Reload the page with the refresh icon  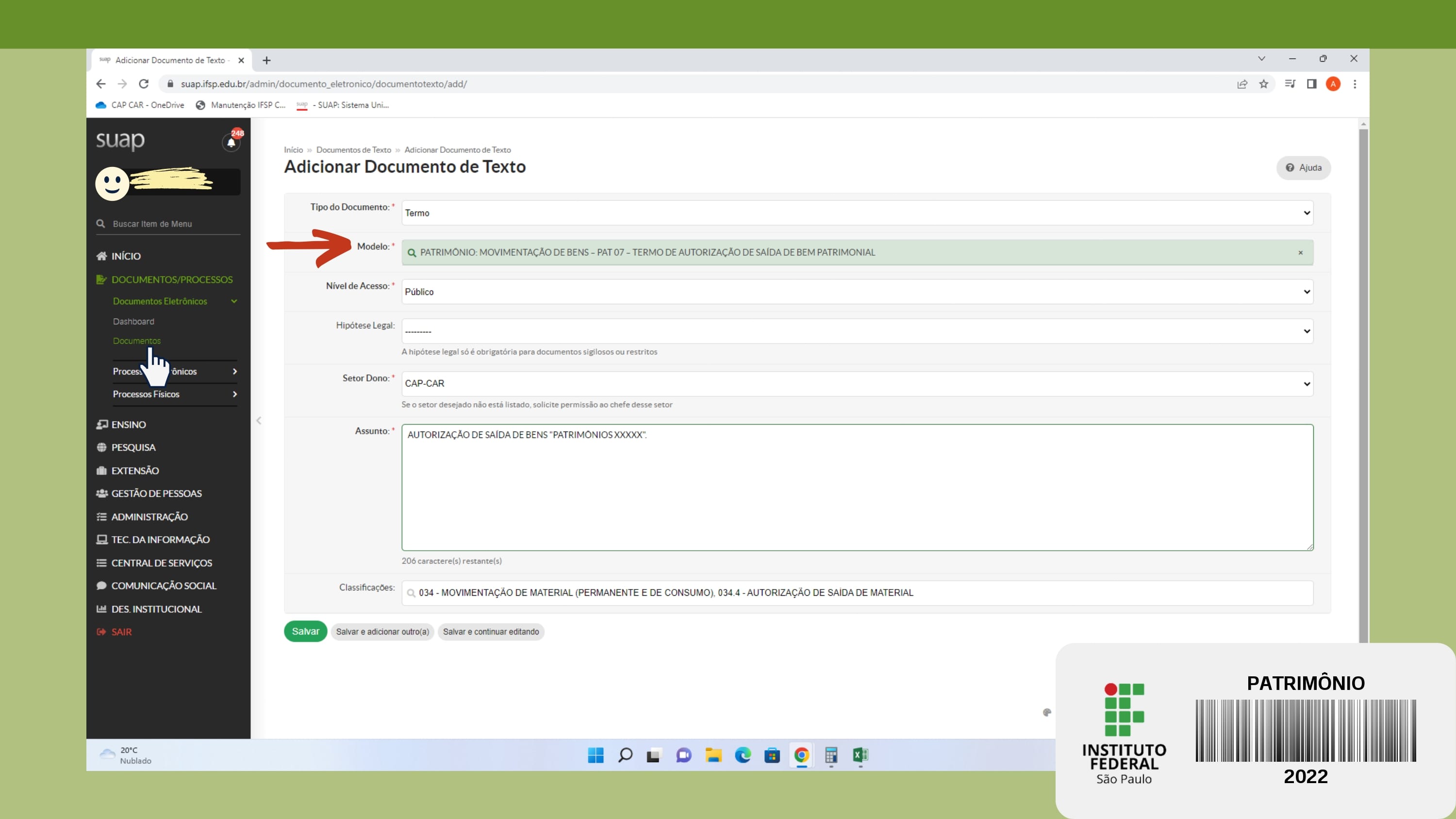pyautogui.click(x=144, y=84)
